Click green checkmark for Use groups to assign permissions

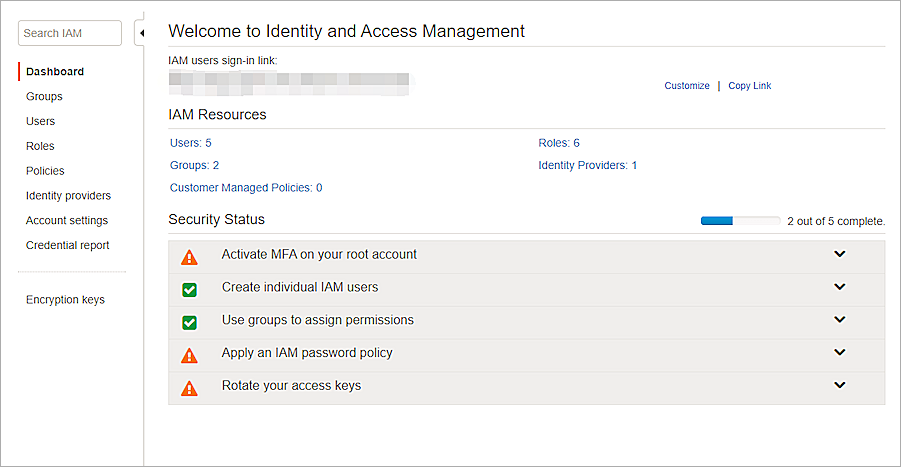[189, 322]
